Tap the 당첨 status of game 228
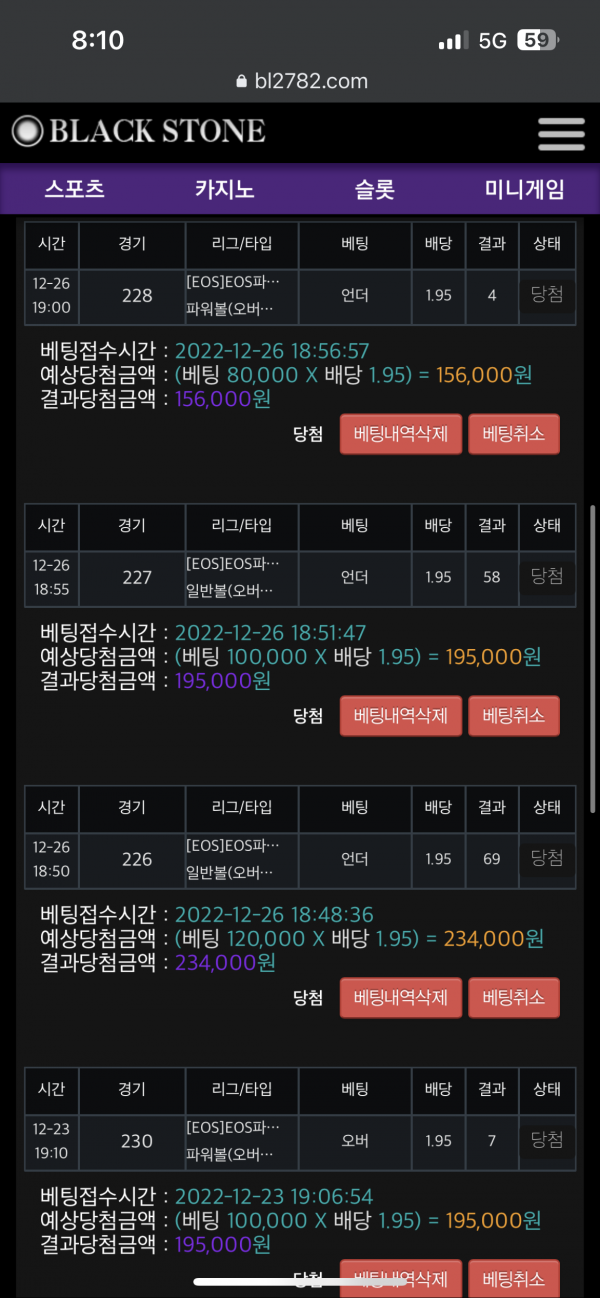This screenshot has width=600, height=1298. (547, 295)
